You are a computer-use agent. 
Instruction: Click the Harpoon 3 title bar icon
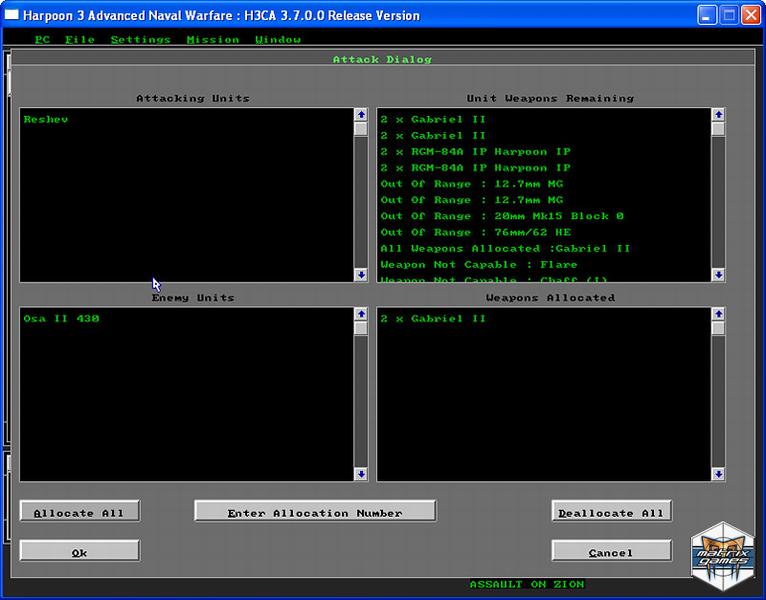click(x=12, y=15)
